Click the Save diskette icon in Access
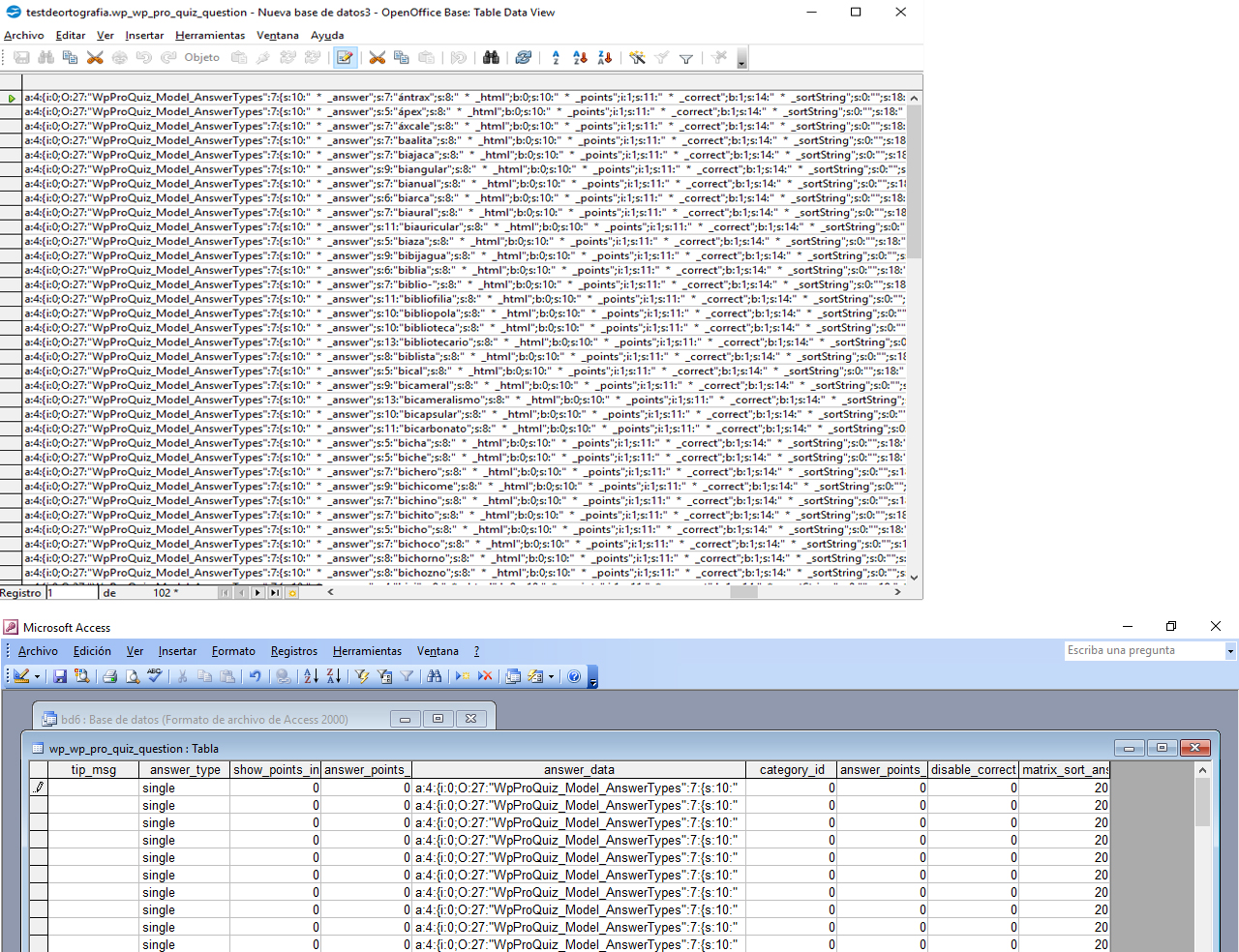 59,676
